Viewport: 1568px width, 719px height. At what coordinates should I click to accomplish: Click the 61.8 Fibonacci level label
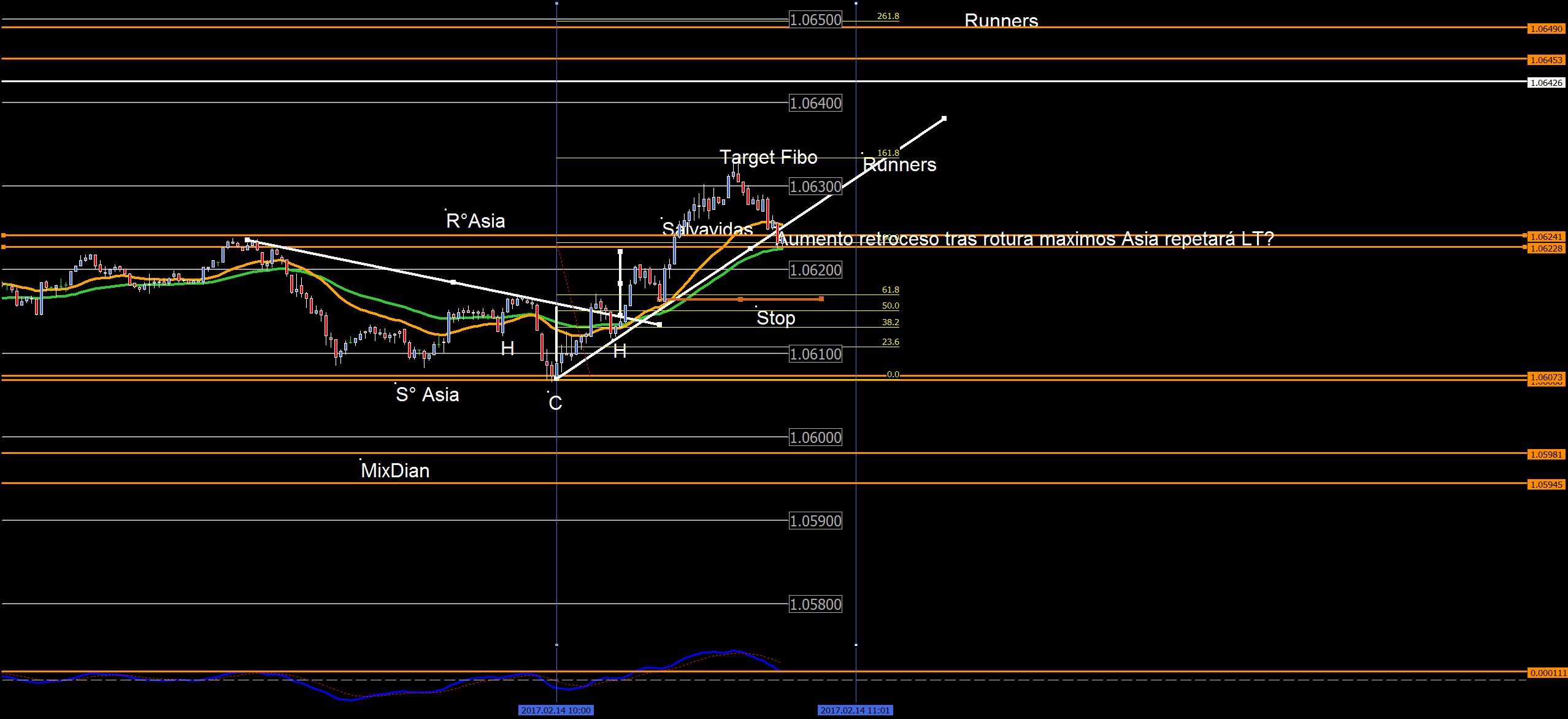[x=890, y=290]
